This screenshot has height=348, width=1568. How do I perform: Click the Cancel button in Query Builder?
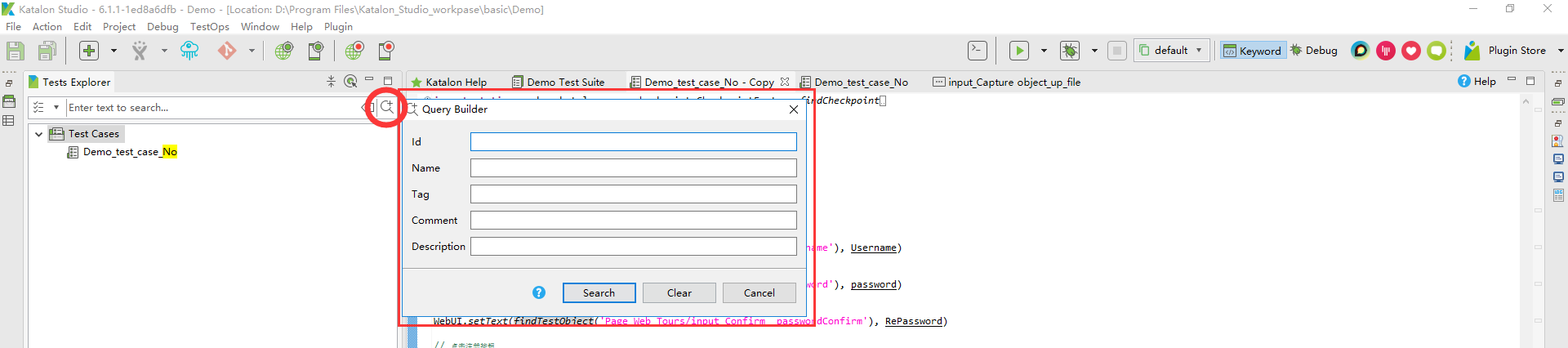[759, 293]
